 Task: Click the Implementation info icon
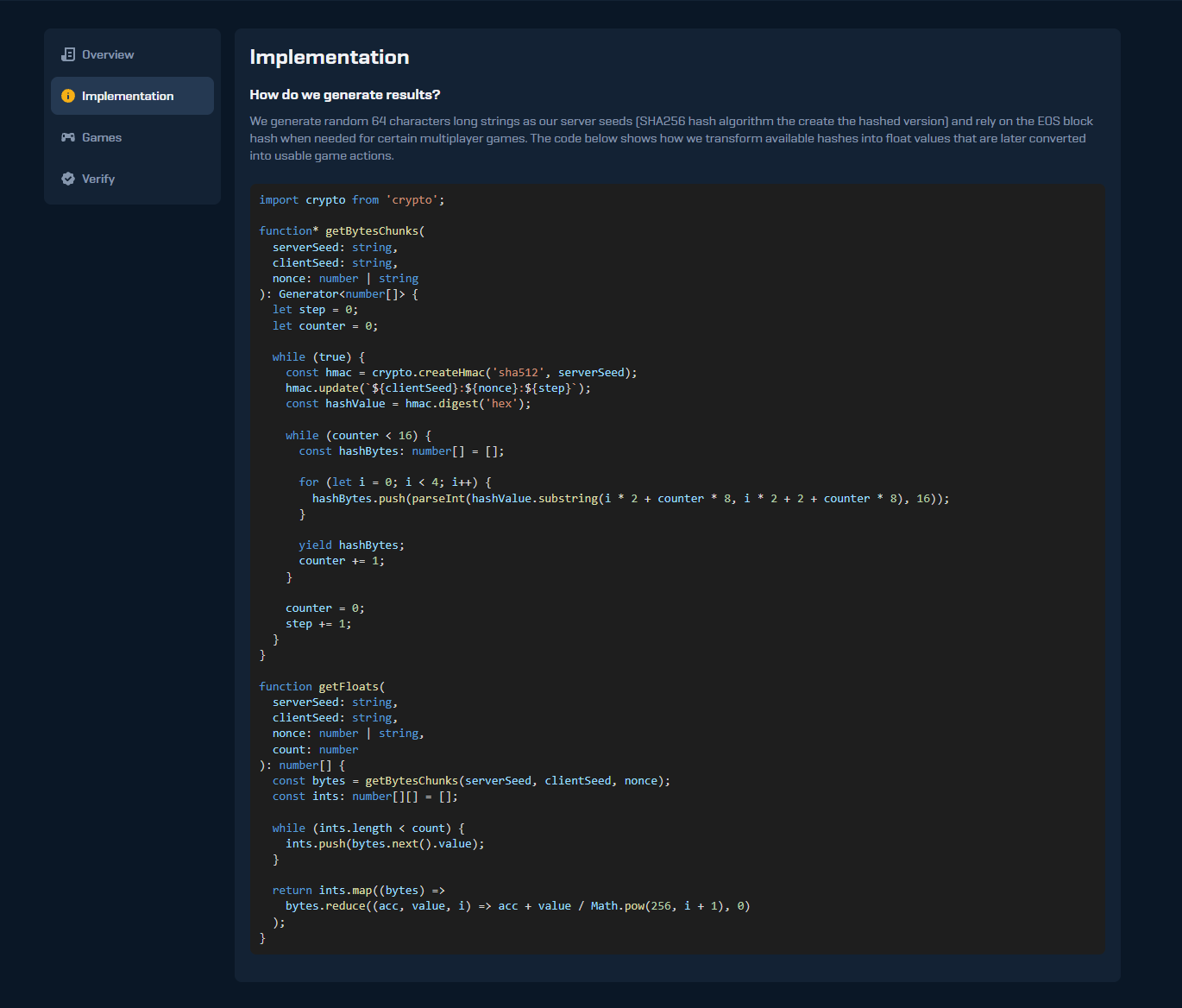pyautogui.click(x=68, y=96)
